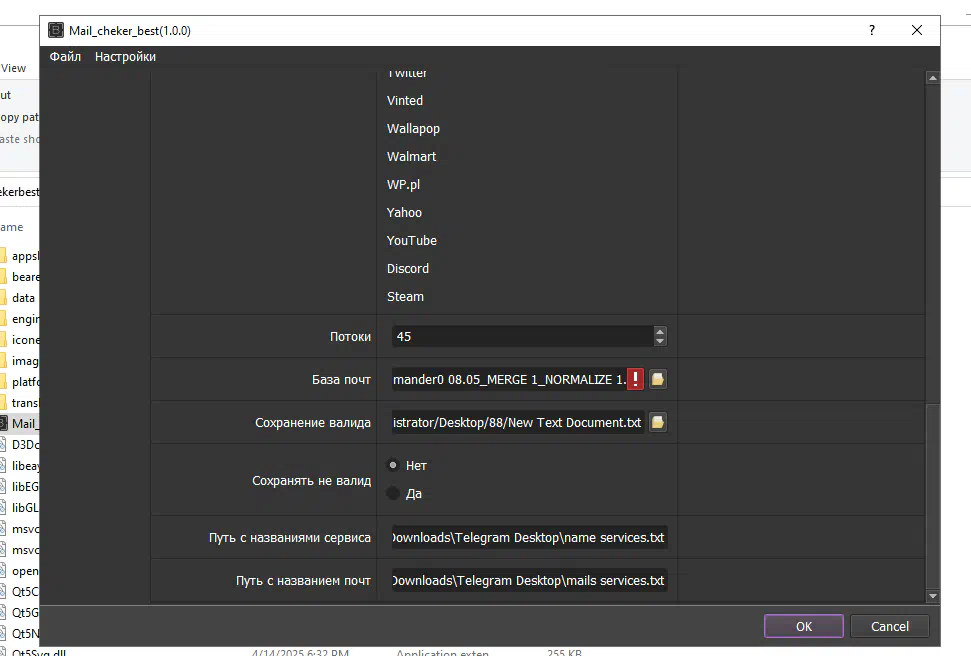The width and height of the screenshot is (971, 656).
Task: Click the mails services.txt path field
Action: click(x=529, y=580)
